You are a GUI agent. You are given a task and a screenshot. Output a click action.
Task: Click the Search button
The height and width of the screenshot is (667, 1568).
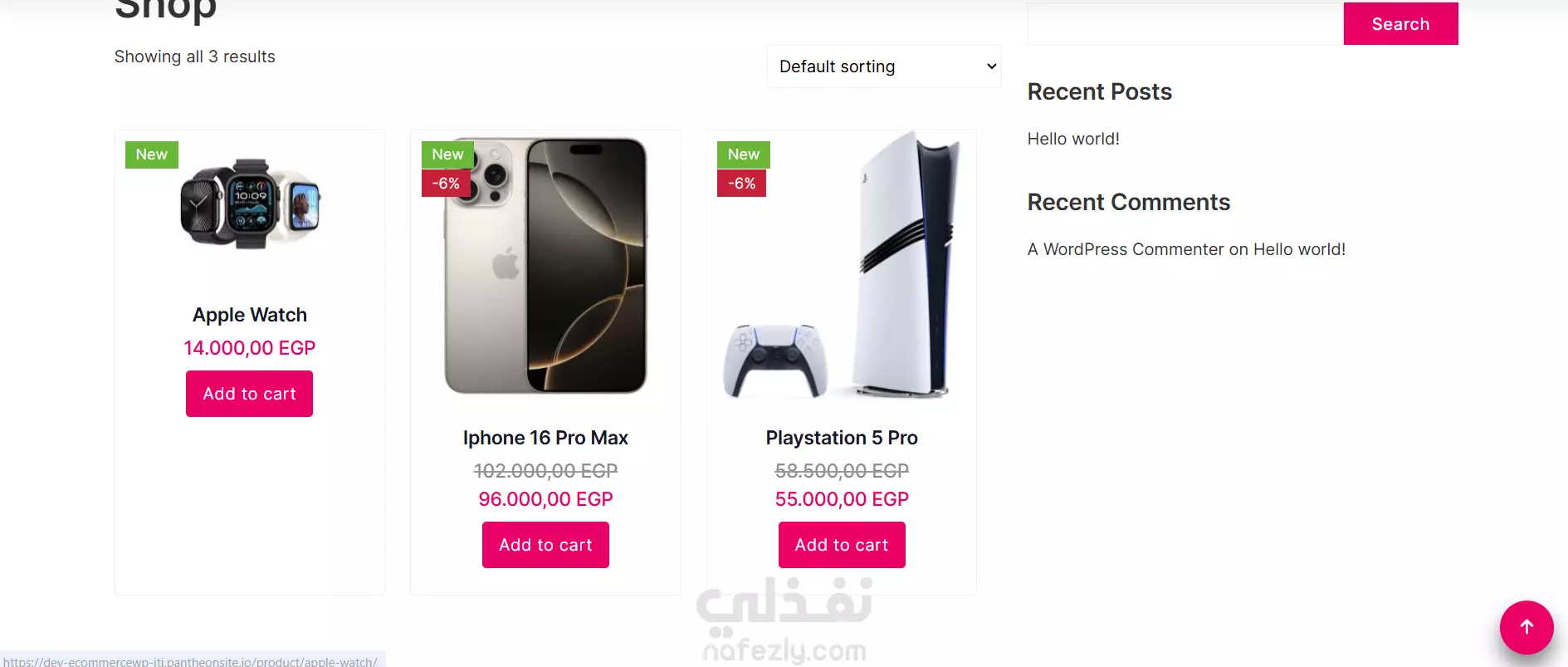coord(1400,23)
